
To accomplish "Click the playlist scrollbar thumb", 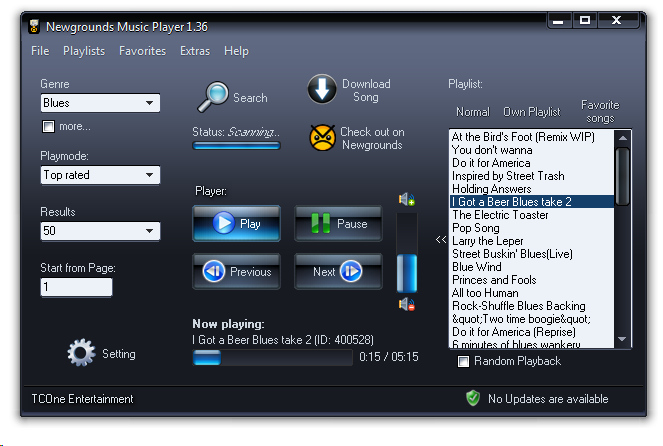I will [x=622, y=177].
